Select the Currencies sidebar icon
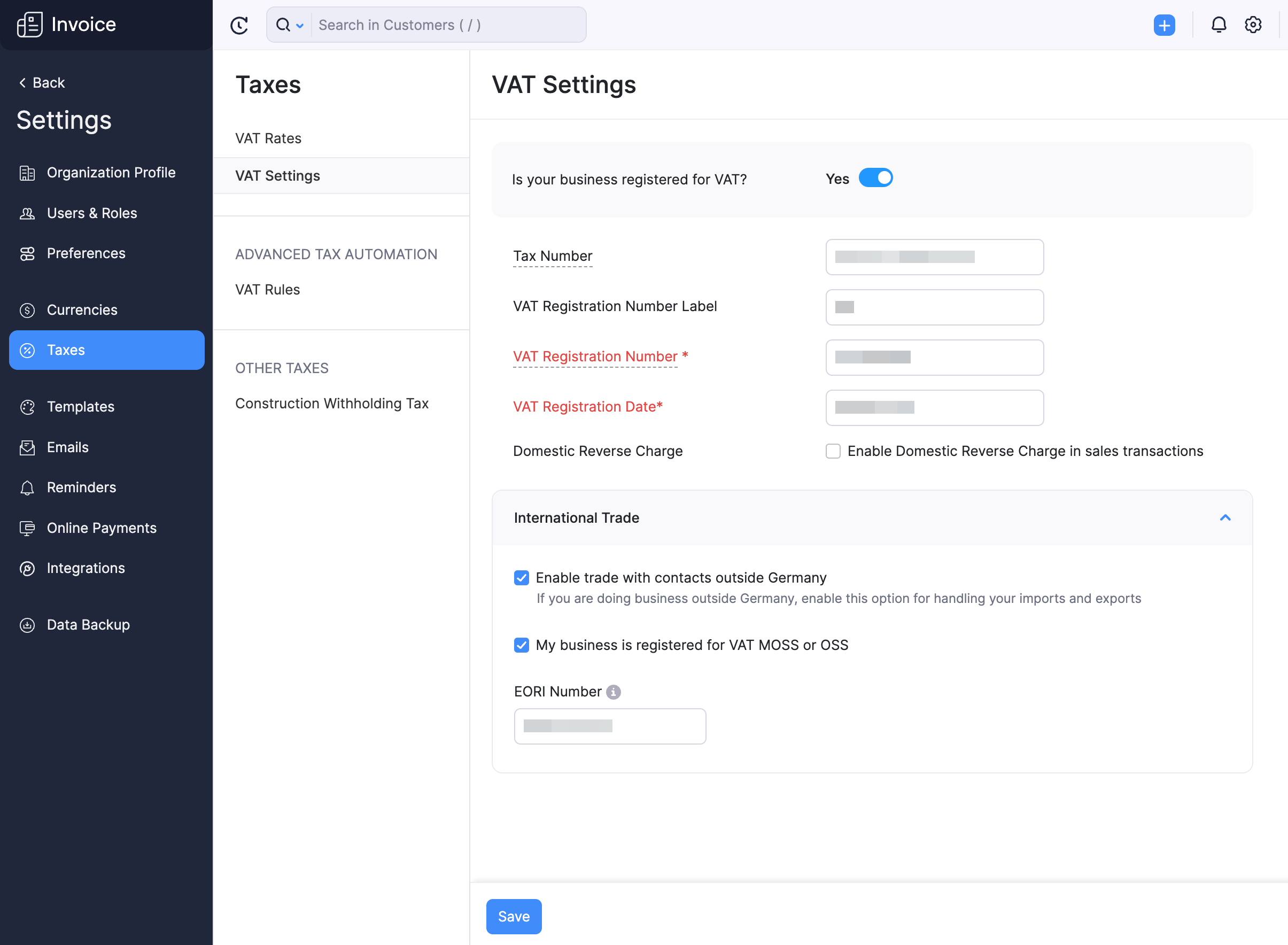 [x=27, y=309]
